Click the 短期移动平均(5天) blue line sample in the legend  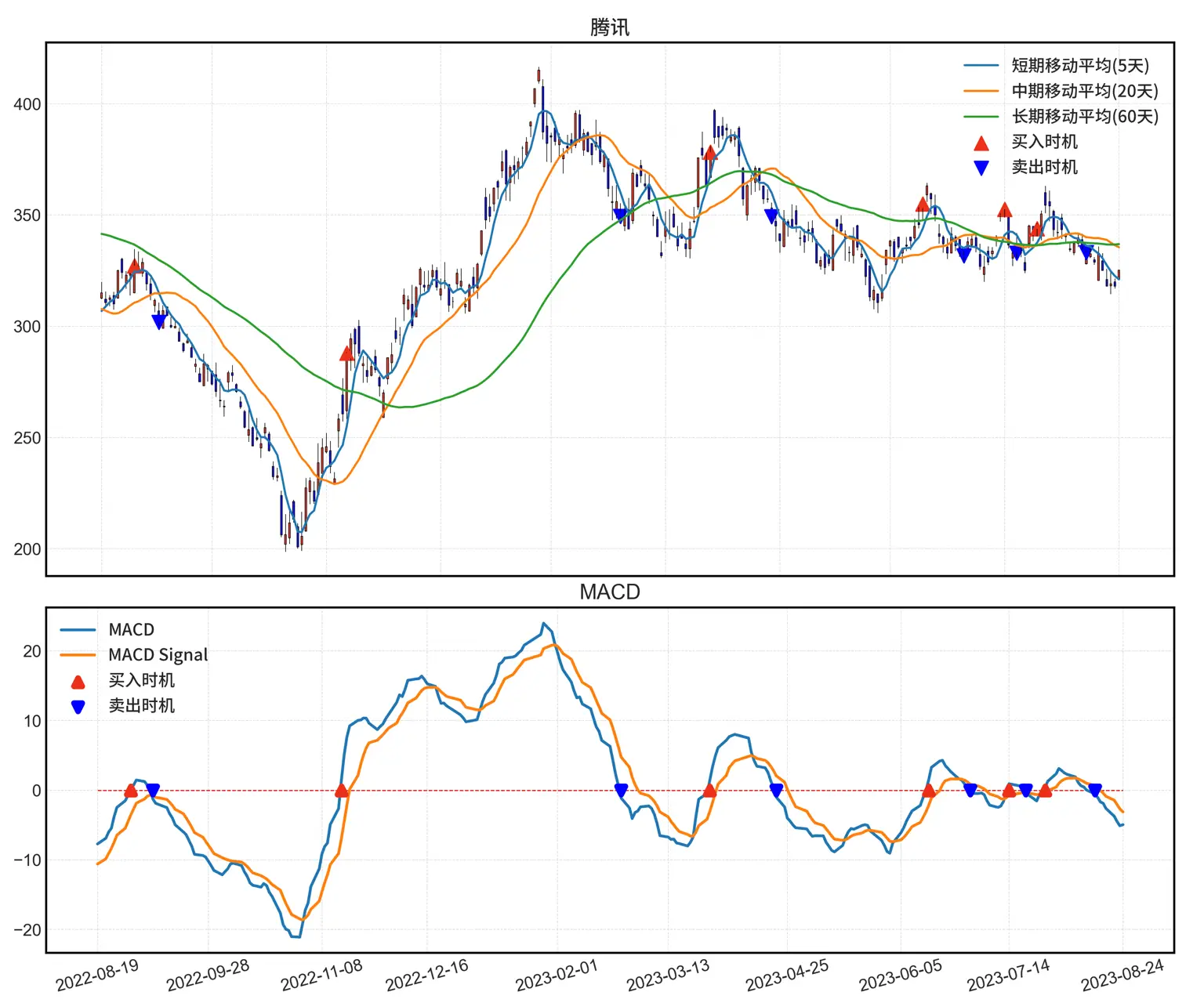(981, 66)
